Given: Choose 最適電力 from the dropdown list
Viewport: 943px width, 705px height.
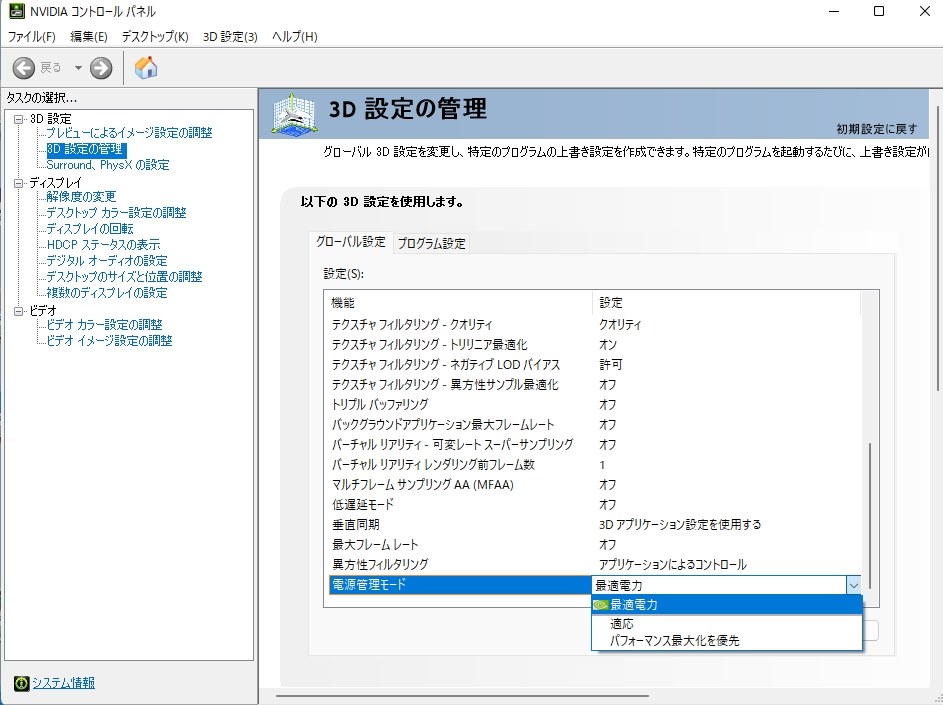Looking at the screenshot, I should pyautogui.click(x=726, y=605).
